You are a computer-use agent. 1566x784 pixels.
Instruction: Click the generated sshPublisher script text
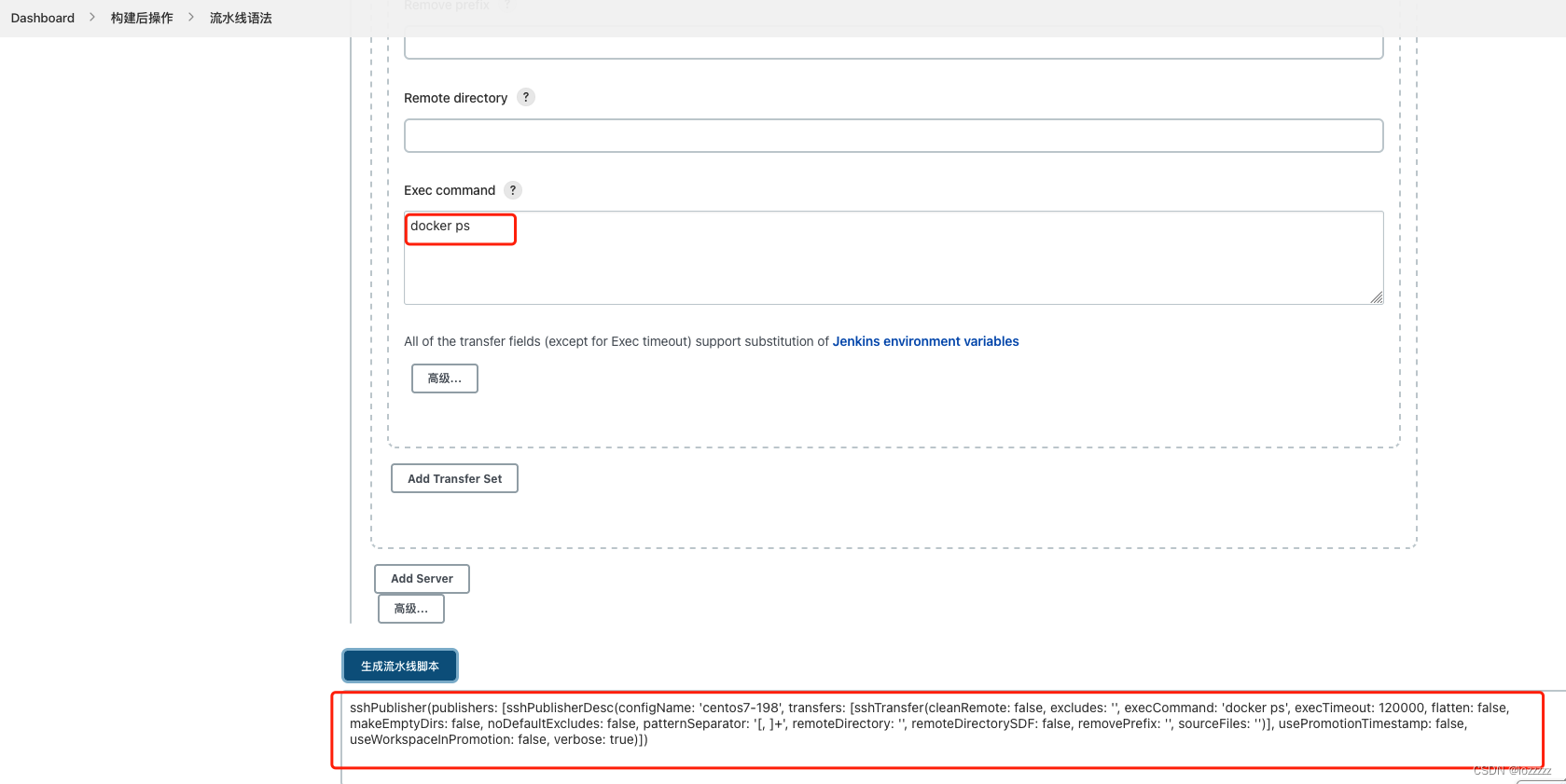pos(929,723)
